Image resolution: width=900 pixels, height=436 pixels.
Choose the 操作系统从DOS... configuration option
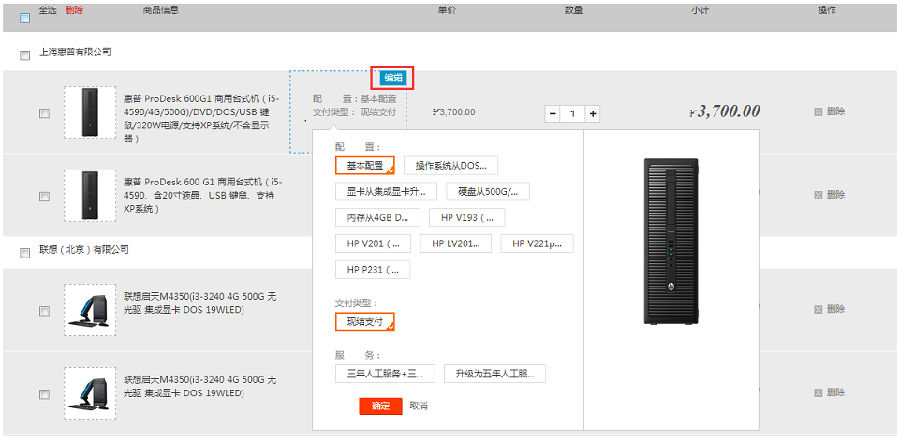(x=451, y=165)
